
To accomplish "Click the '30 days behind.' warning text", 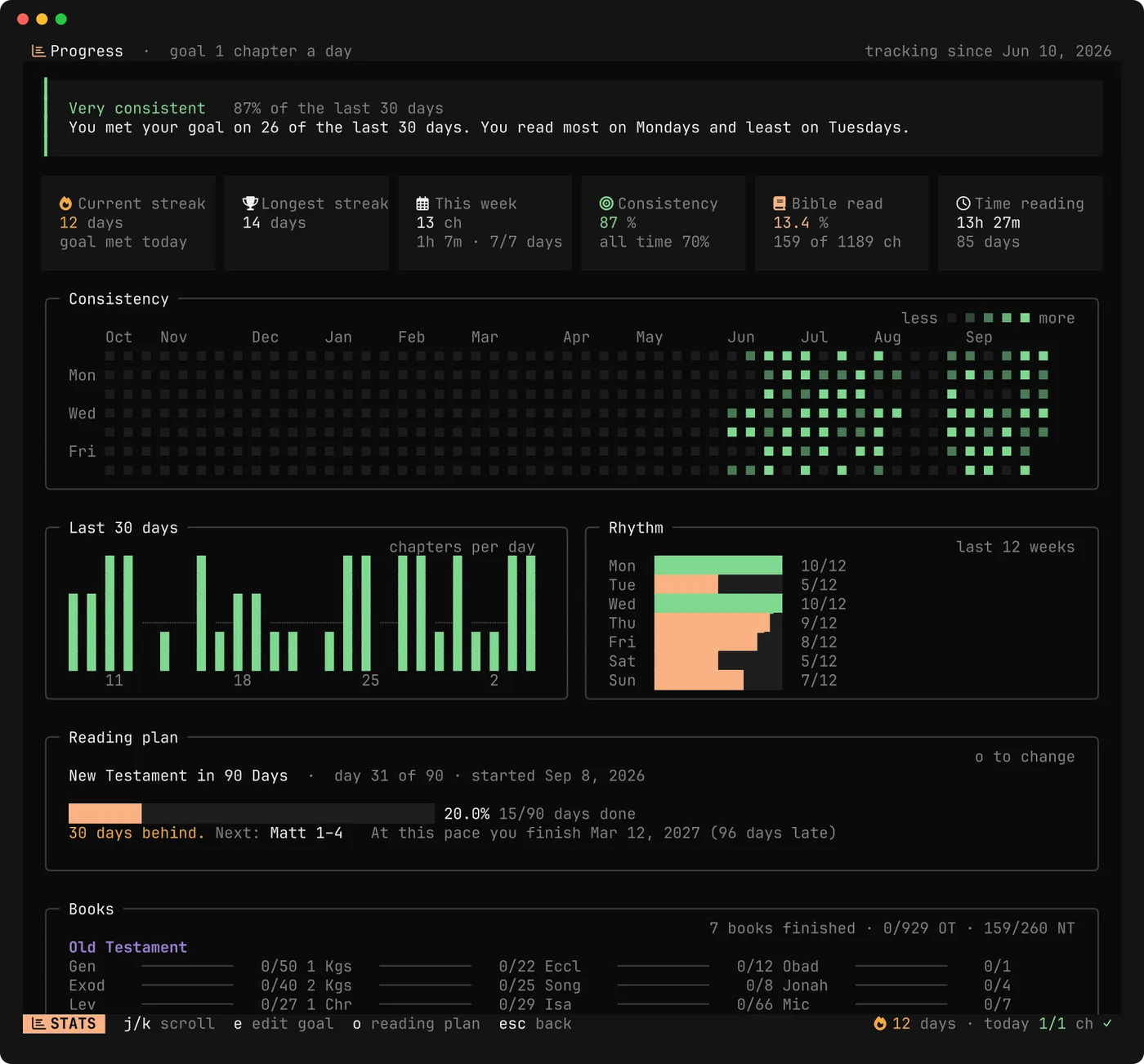I will coord(136,833).
